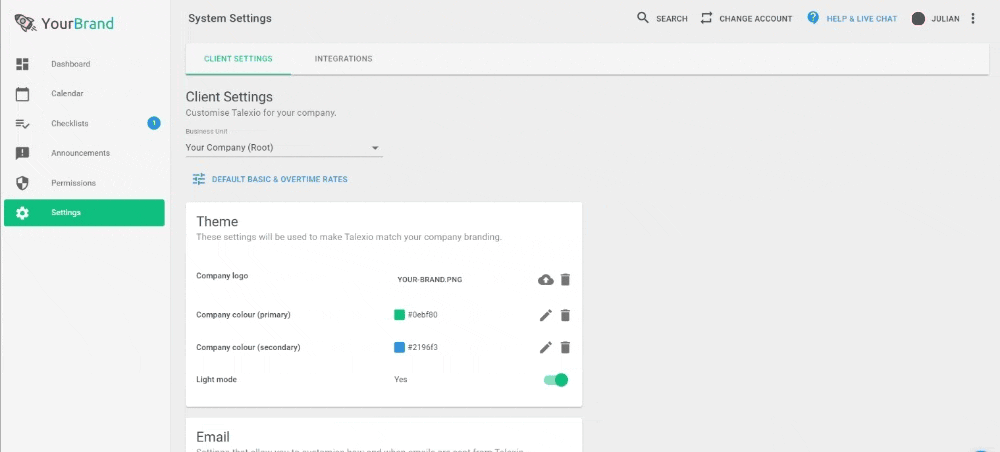This screenshot has height=452, width=1000.
Task: Open the Business Unit dropdown
Action: (284, 148)
